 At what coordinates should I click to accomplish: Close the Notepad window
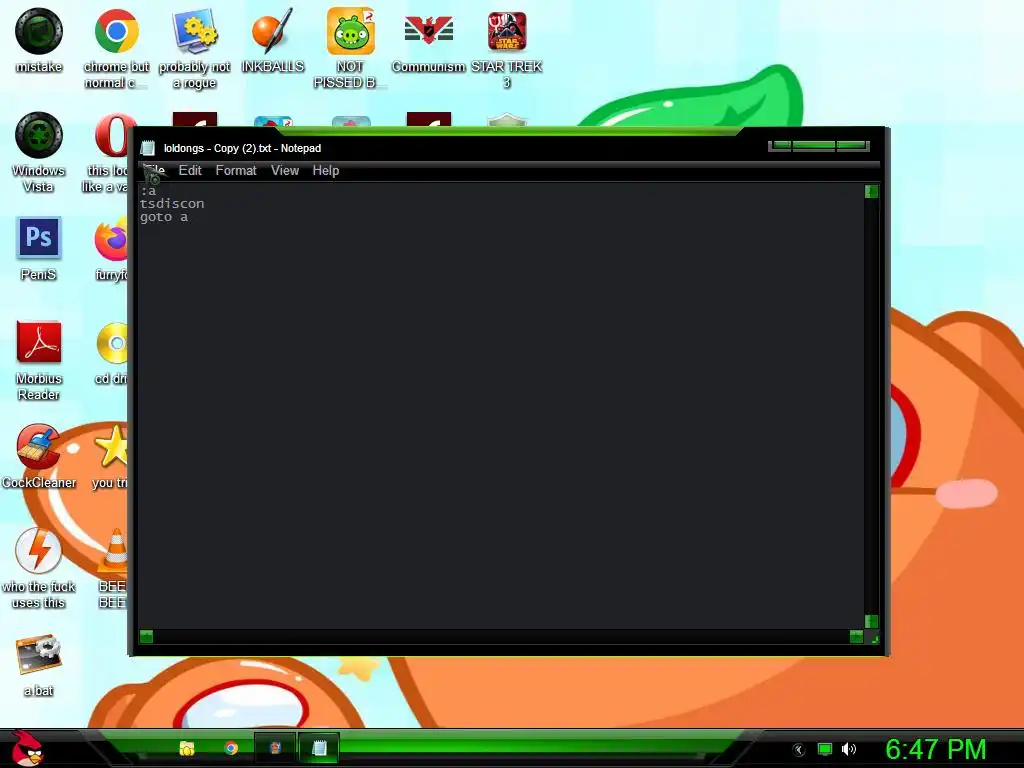[x=852, y=146]
